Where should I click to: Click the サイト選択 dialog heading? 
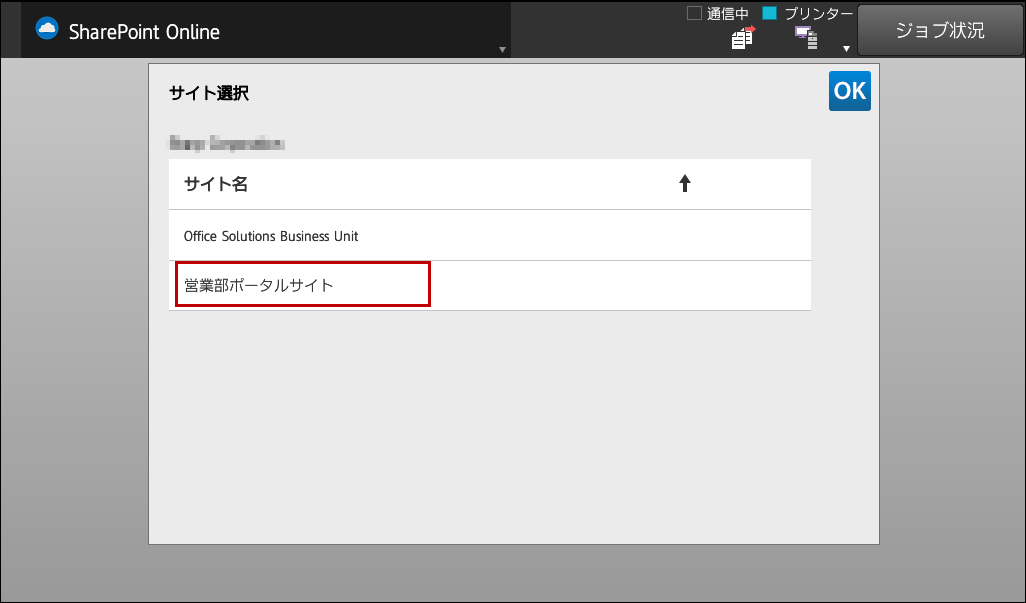coord(209,93)
